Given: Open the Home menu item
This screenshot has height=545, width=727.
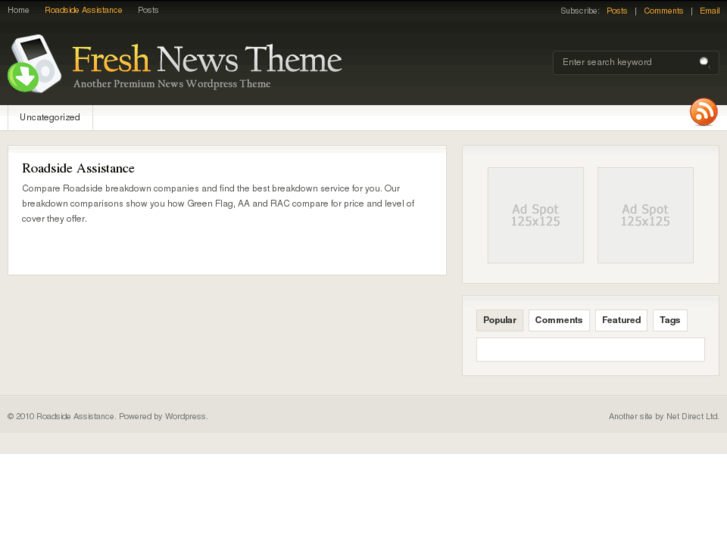Looking at the screenshot, I should (18, 10).
